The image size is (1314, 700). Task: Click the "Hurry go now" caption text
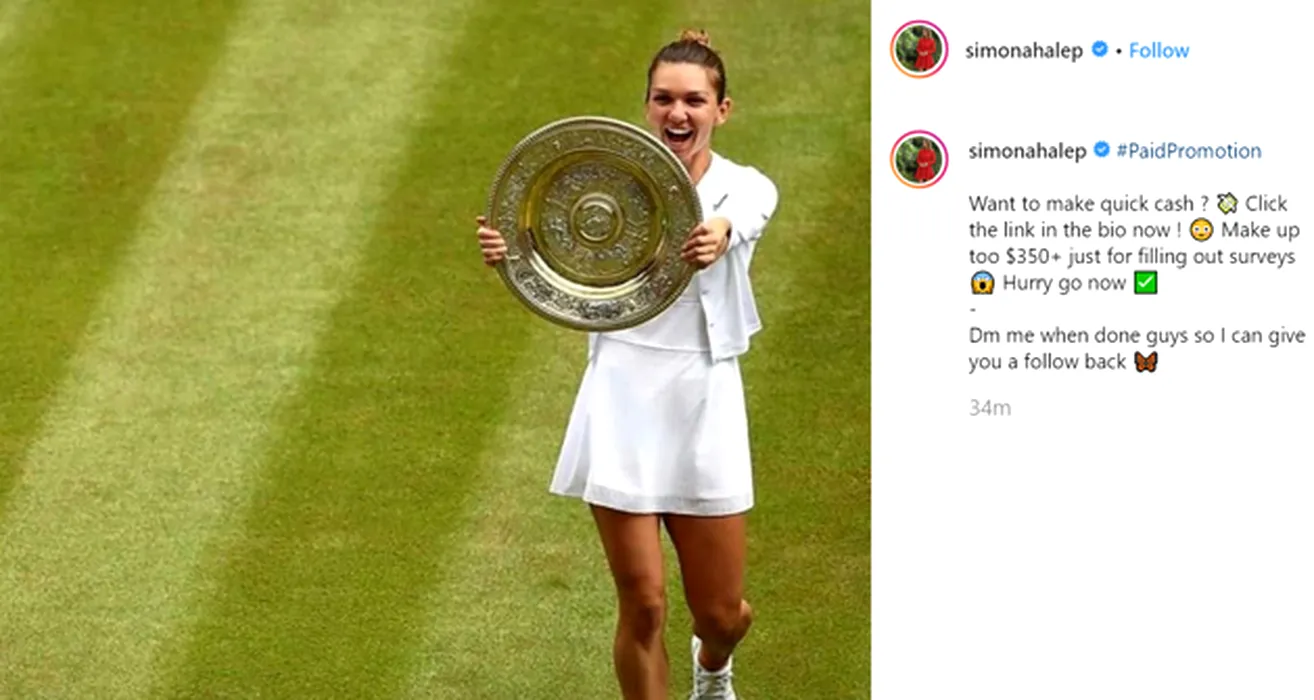tap(1063, 283)
